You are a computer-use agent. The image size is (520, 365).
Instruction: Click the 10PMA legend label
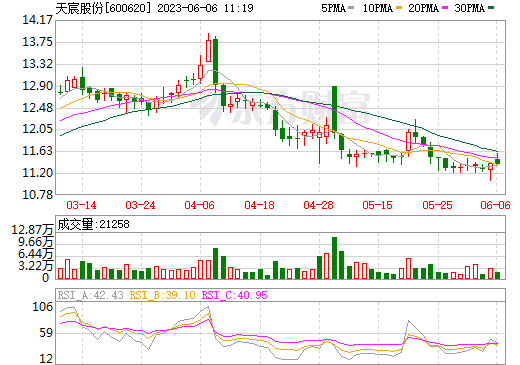tap(378, 8)
